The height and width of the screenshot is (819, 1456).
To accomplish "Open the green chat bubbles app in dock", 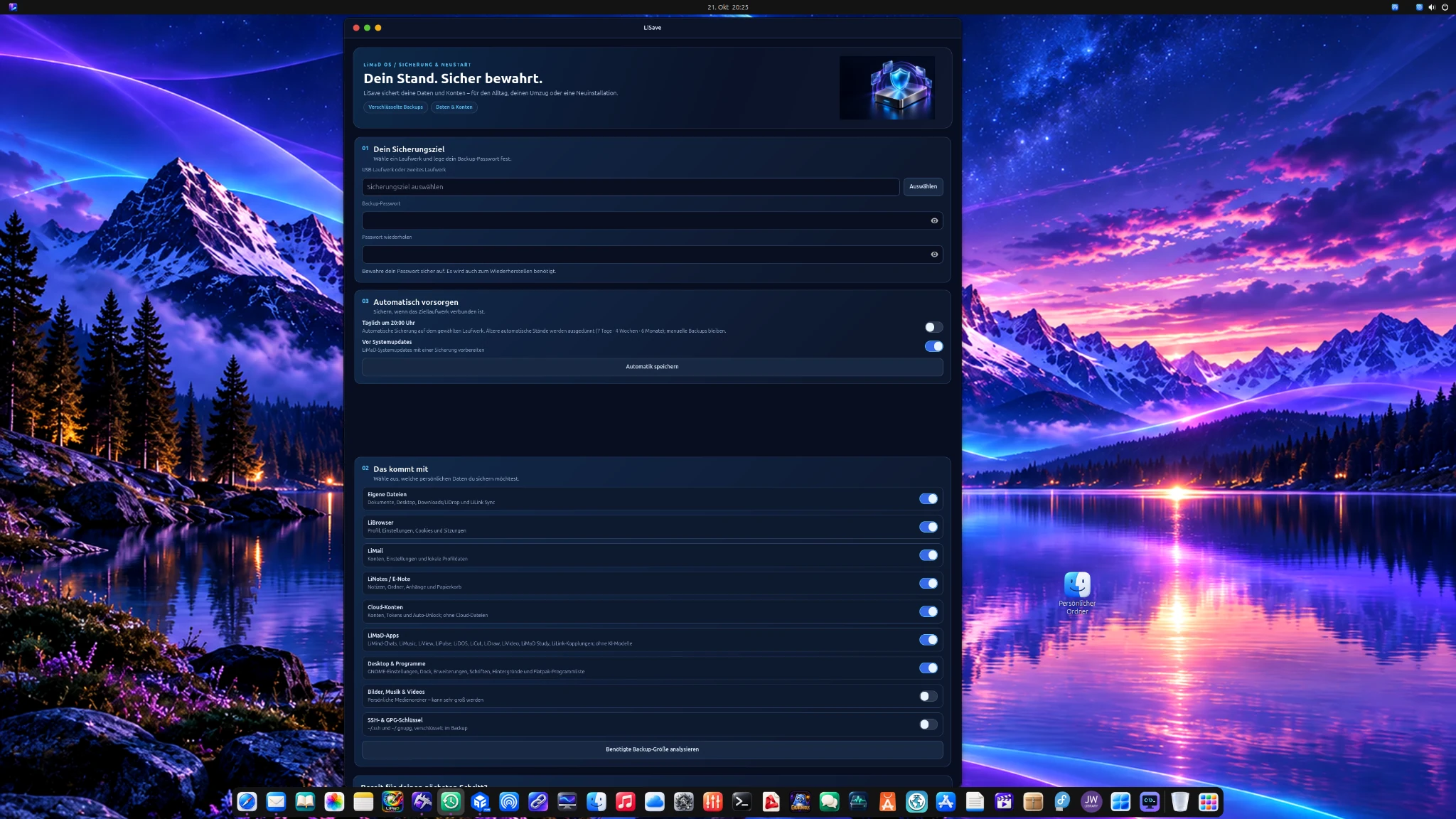I will click(830, 802).
